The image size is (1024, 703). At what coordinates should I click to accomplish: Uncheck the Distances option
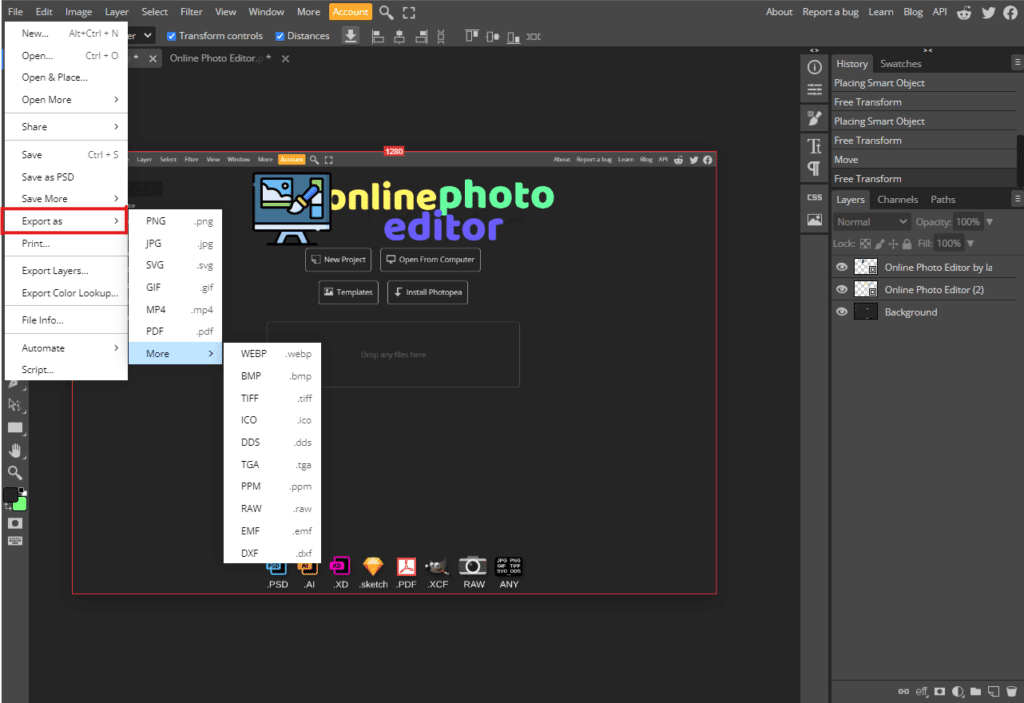click(280, 35)
